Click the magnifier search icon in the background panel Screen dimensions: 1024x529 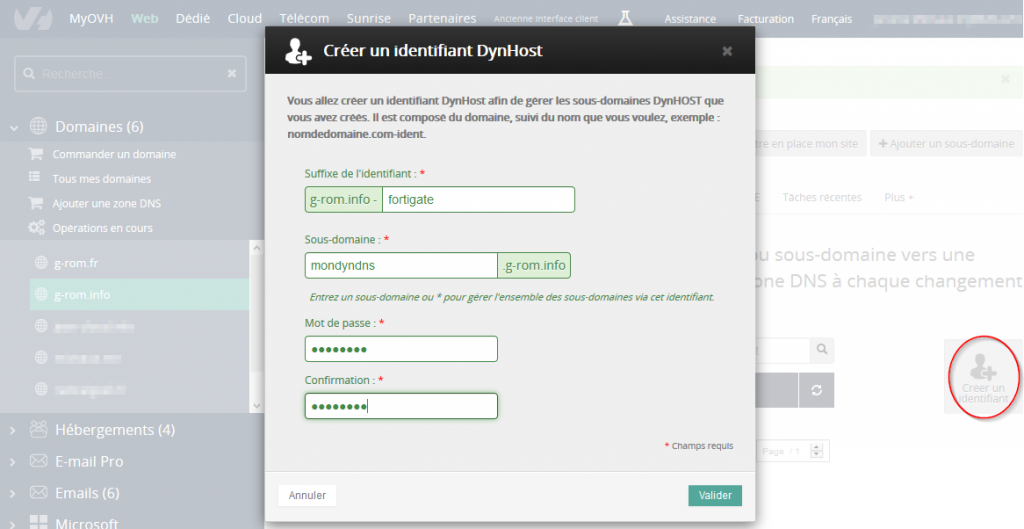[821, 350]
